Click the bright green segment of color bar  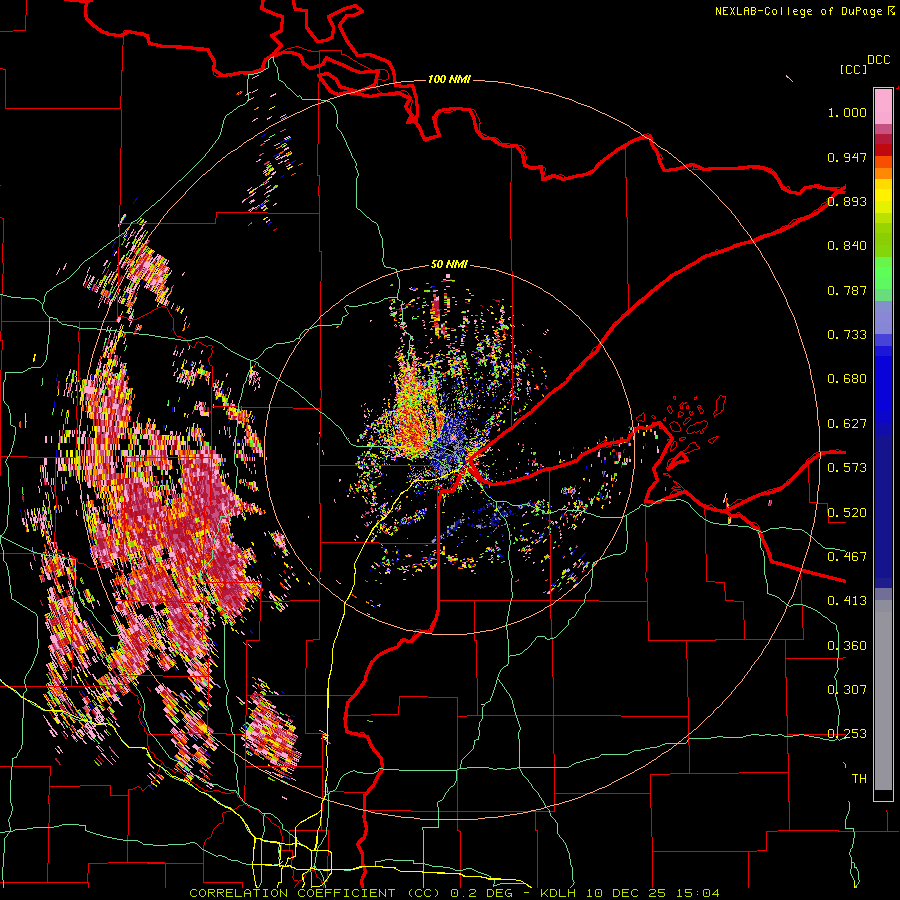tap(883, 273)
